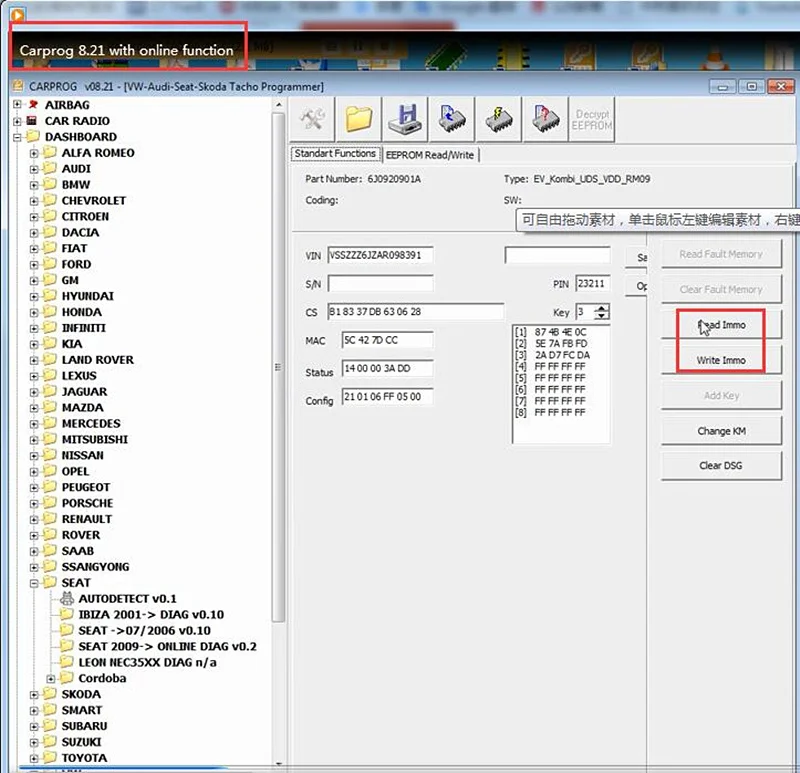800x773 pixels.
Task: Select key entry [1] 87 4B 4E 0C
Action: coord(551,332)
